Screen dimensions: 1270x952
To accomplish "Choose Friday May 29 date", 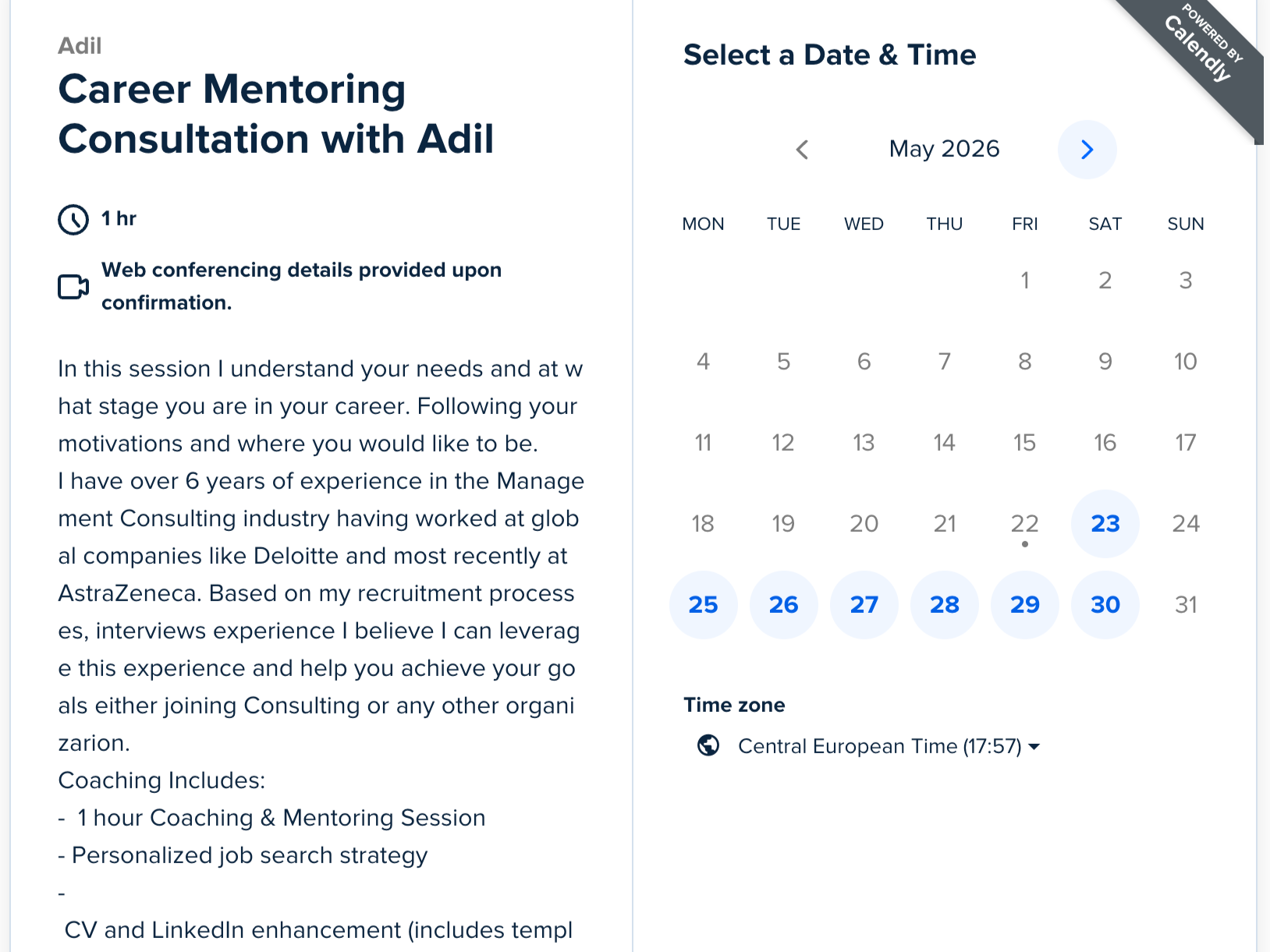I will coord(1024,604).
